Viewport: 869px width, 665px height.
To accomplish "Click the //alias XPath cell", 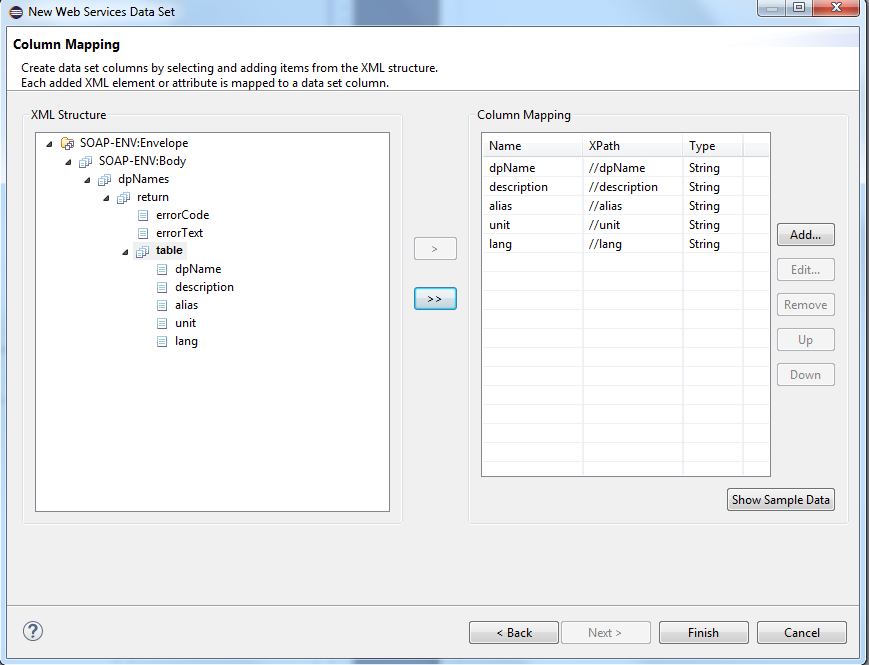I will pos(632,206).
